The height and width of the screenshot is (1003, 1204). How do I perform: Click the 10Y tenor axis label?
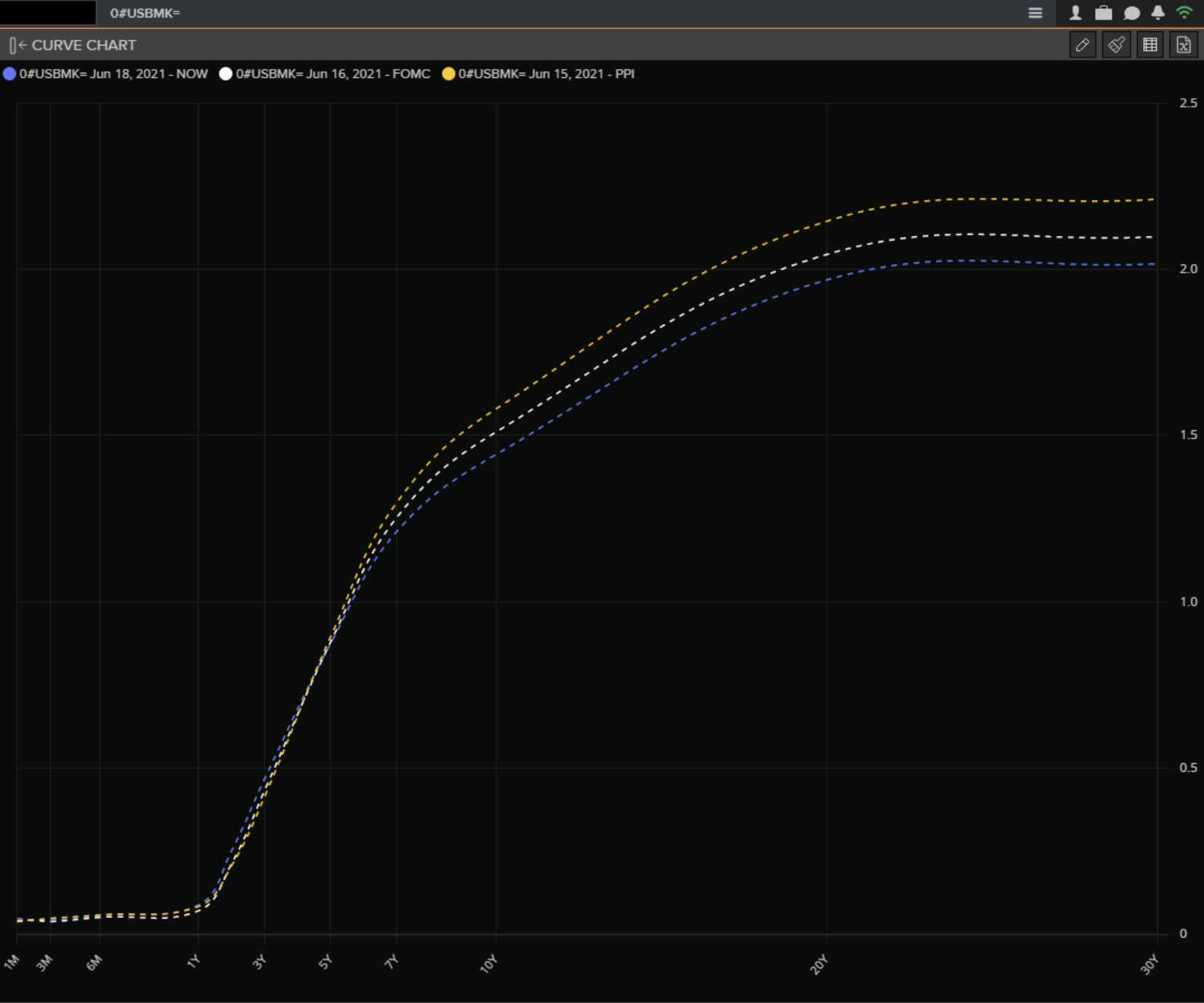pyautogui.click(x=488, y=964)
